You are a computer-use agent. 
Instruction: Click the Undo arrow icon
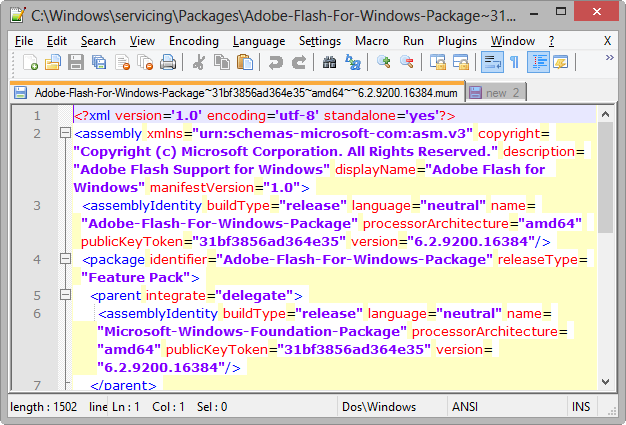click(275, 63)
